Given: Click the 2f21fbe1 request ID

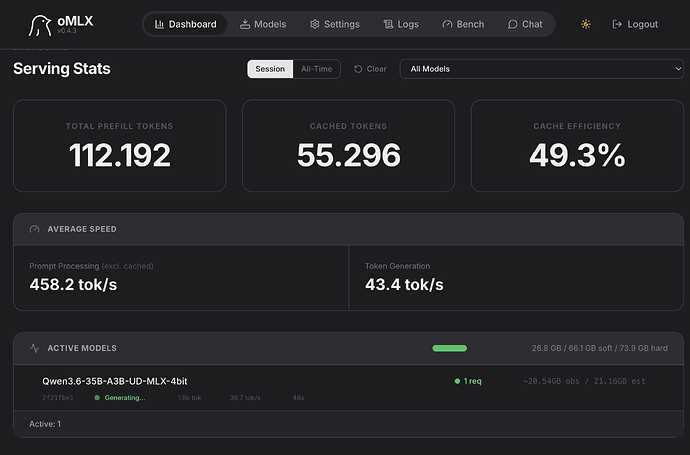Looking at the screenshot, I should pyautogui.click(x=58, y=398).
